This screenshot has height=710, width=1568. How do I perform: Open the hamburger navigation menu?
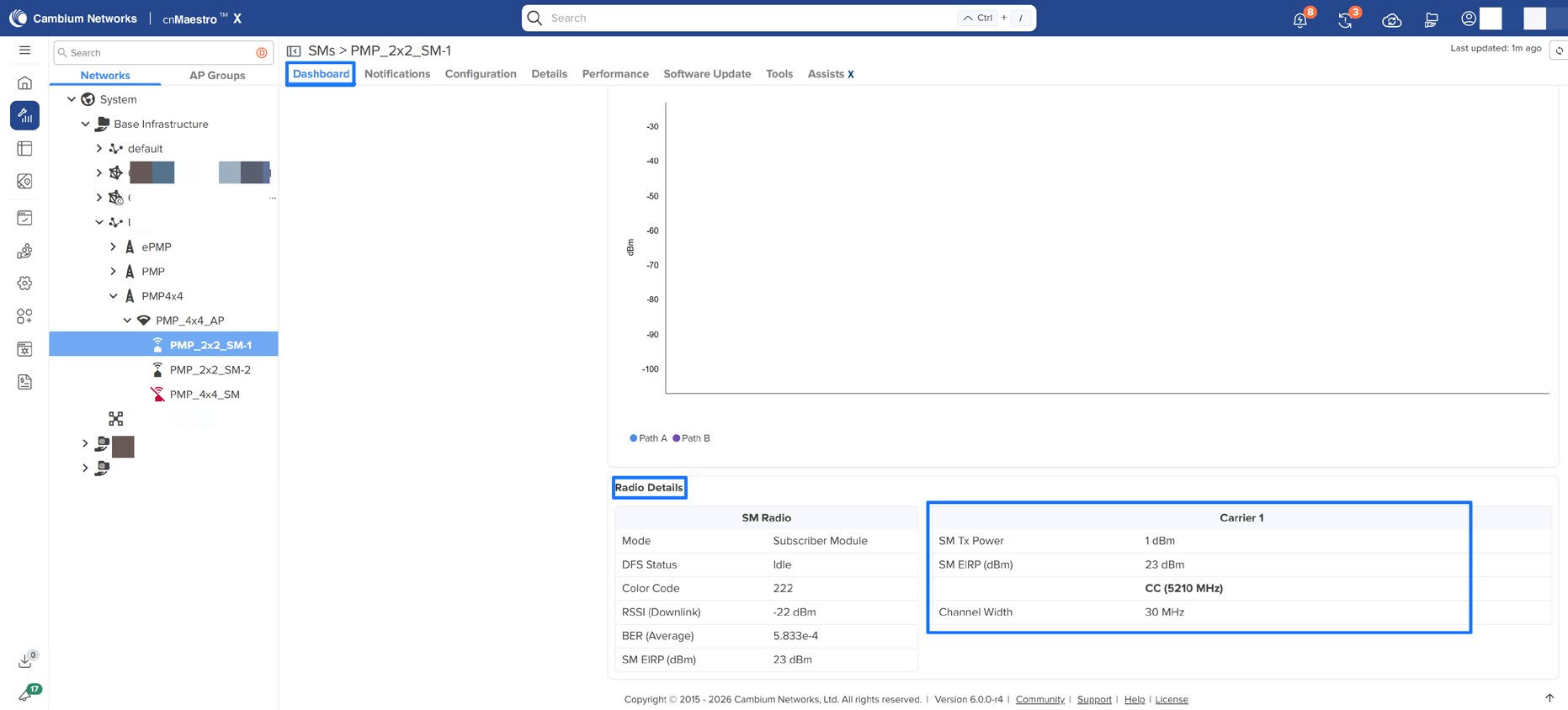(x=24, y=50)
